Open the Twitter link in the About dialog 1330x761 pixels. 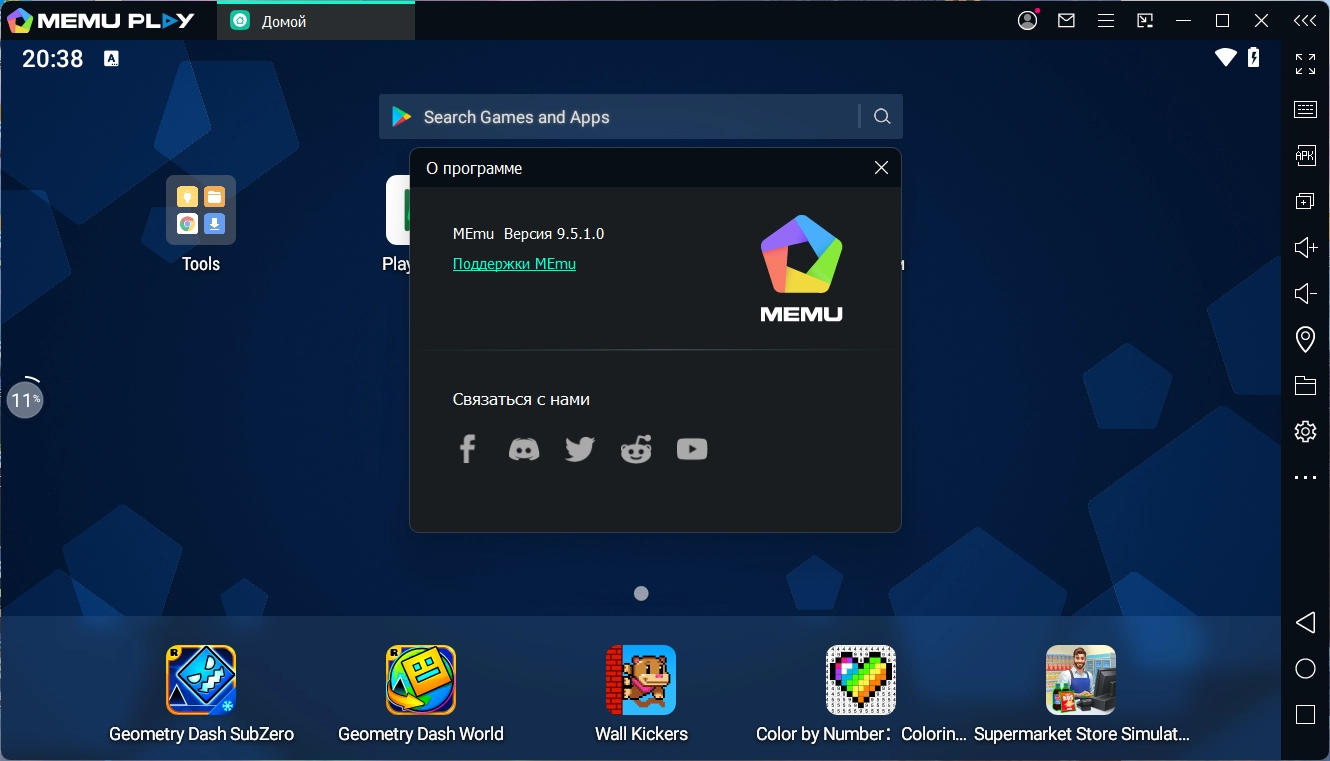pyautogui.click(x=580, y=449)
